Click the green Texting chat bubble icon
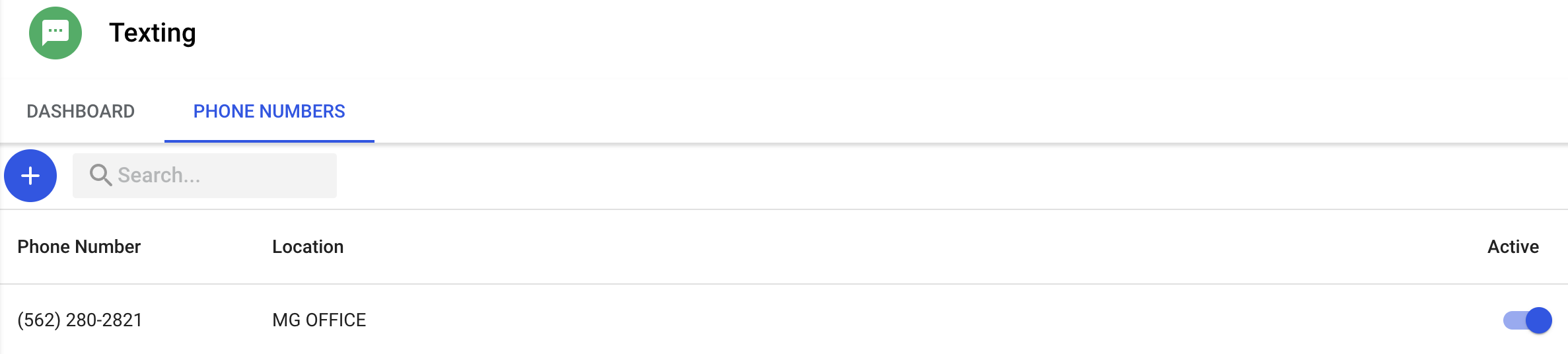This screenshot has height=354, width=1568. pos(55,33)
